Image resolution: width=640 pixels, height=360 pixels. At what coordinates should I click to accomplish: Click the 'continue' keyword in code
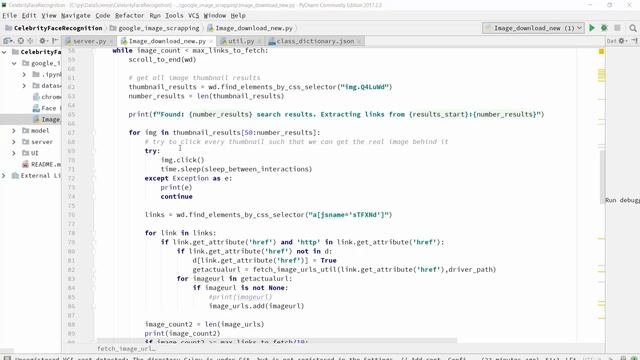176,196
